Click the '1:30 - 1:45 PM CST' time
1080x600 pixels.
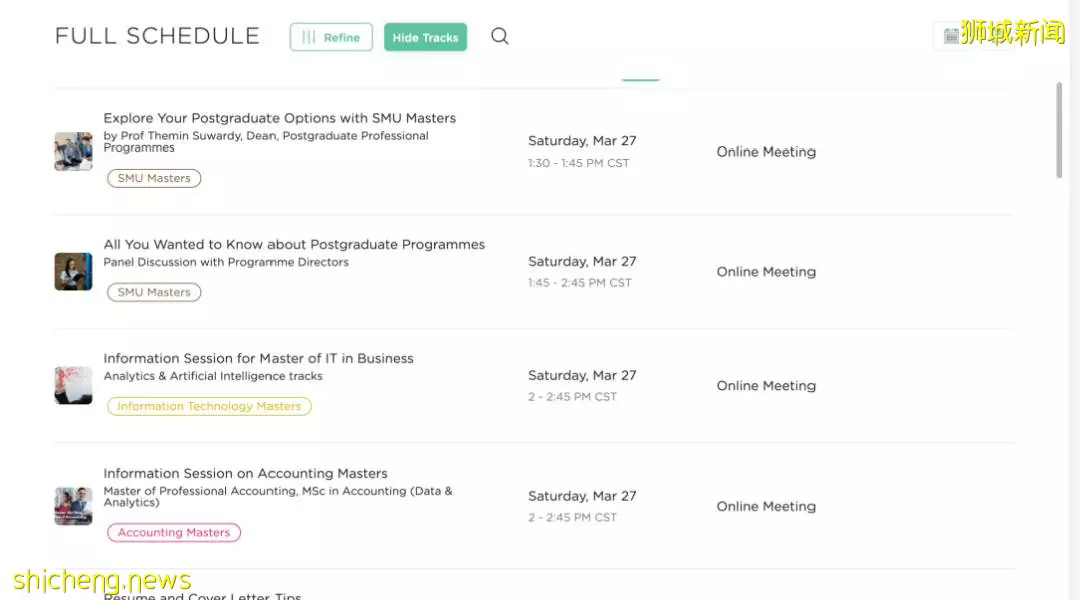pyautogui.click(x=579, y=163)
